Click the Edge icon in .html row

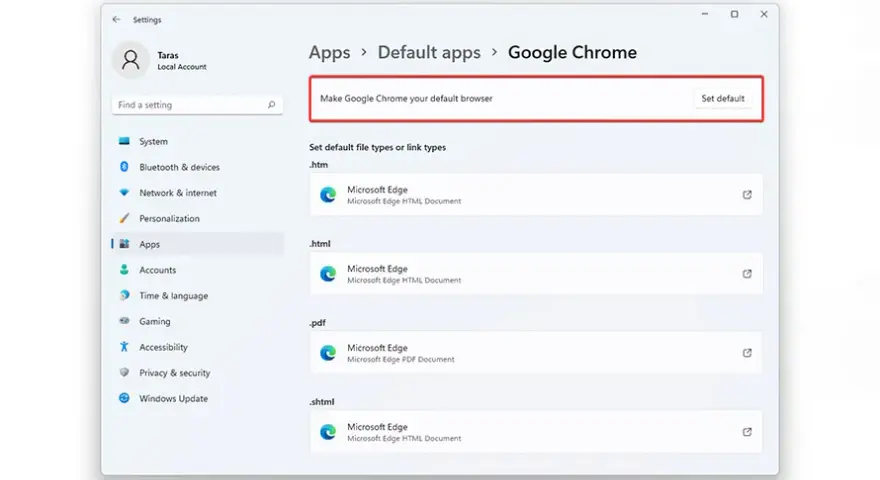pyautogui.click(x=328, y=274)
